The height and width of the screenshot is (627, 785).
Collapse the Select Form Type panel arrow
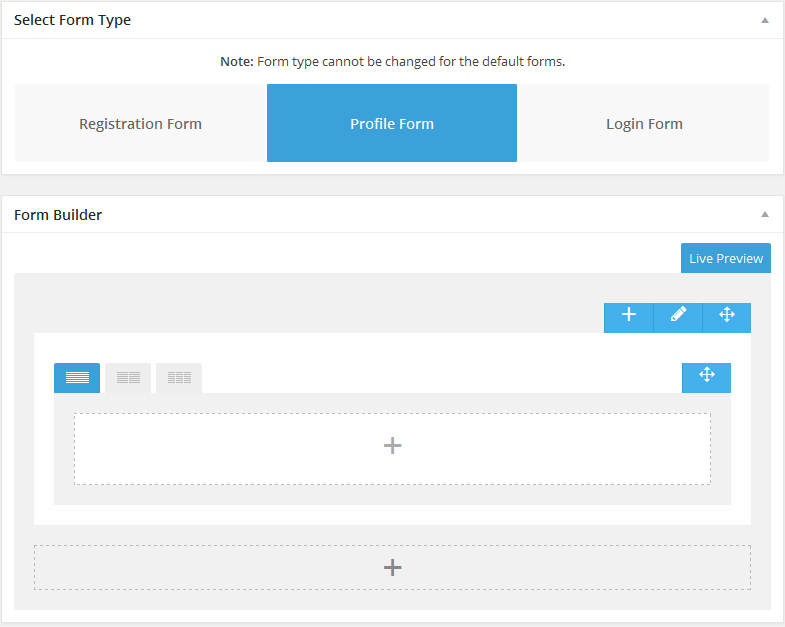click(765, 20)
